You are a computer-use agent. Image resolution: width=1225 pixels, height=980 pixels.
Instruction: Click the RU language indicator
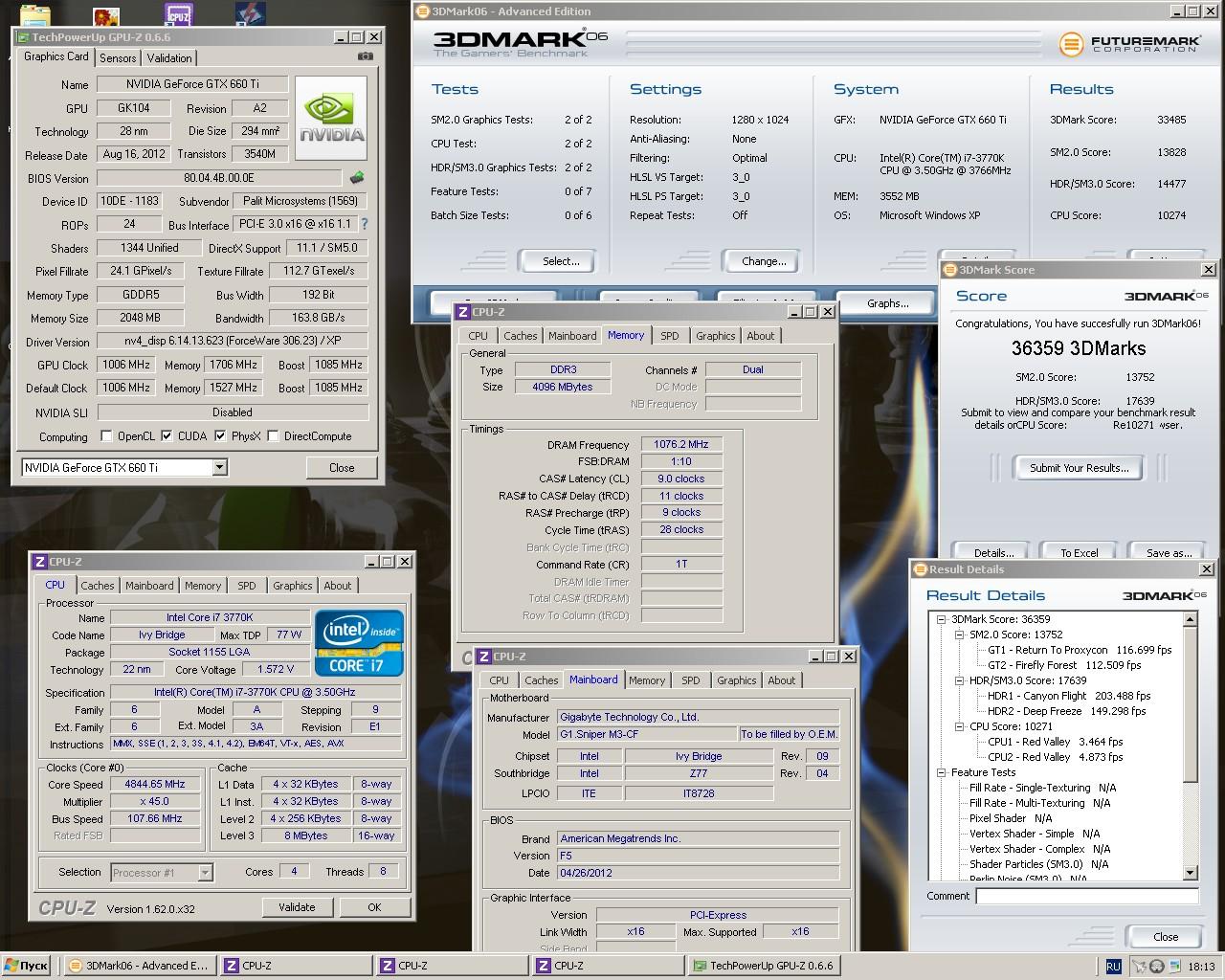pos(1113,967)
